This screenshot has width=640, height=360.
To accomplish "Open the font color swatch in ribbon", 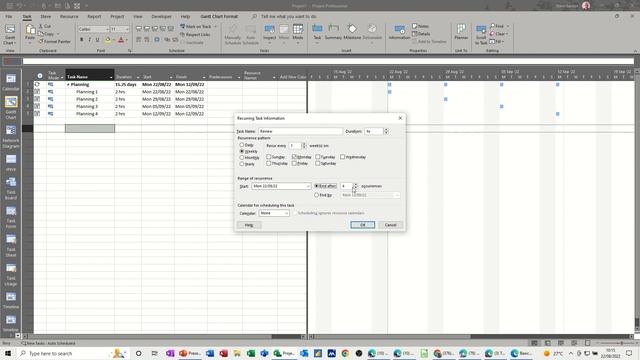I will pyautogui.click(x=121, y=40).
